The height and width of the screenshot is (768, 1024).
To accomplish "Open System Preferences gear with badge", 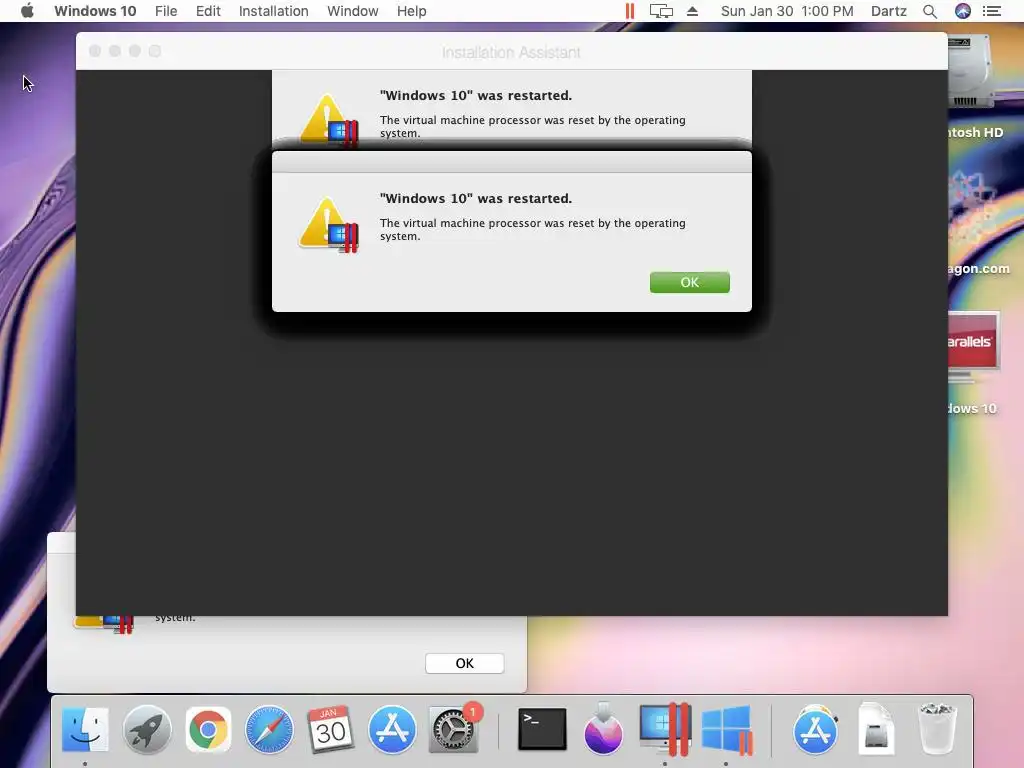I will point(454,729).
